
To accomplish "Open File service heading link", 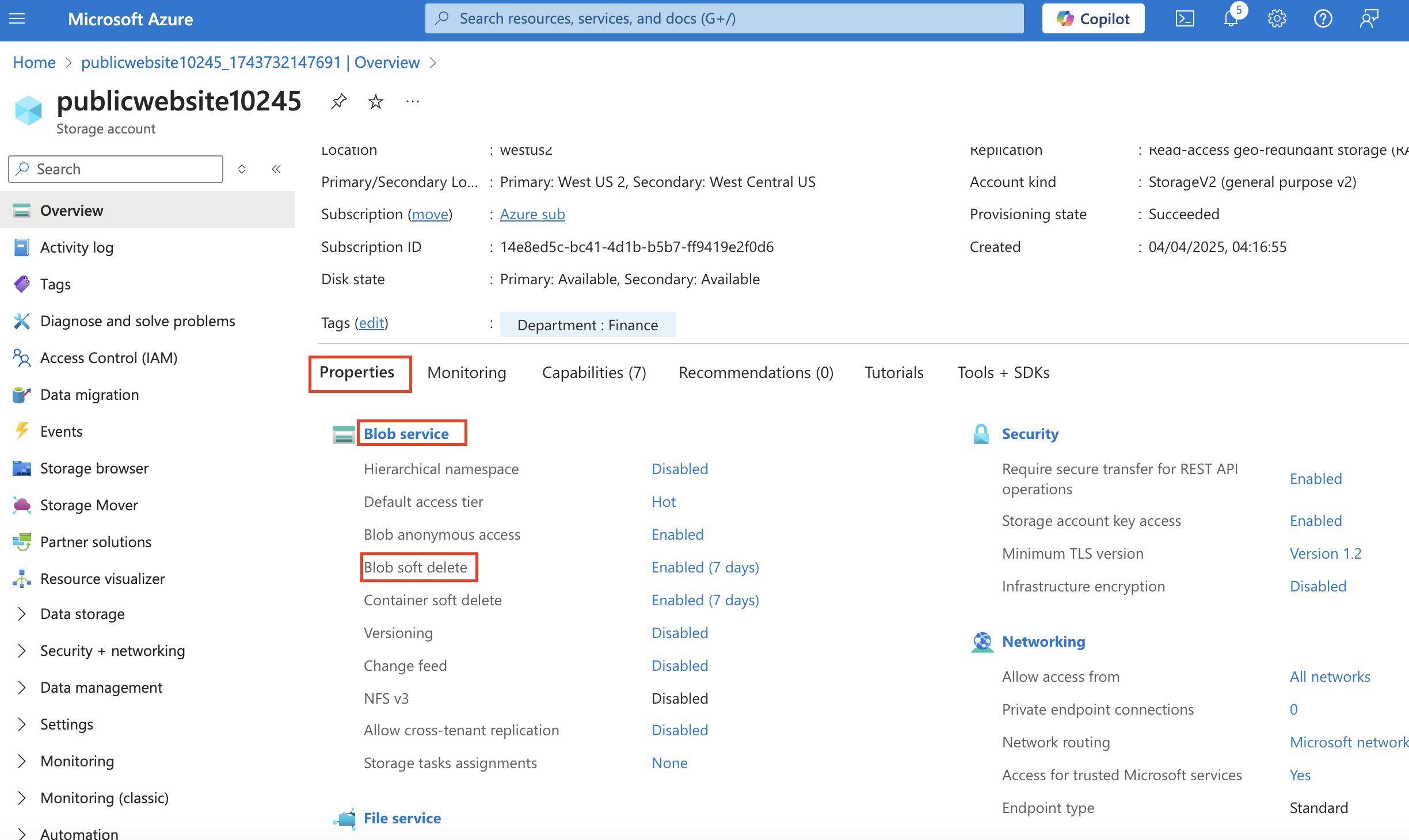I will tap(402, 818).
